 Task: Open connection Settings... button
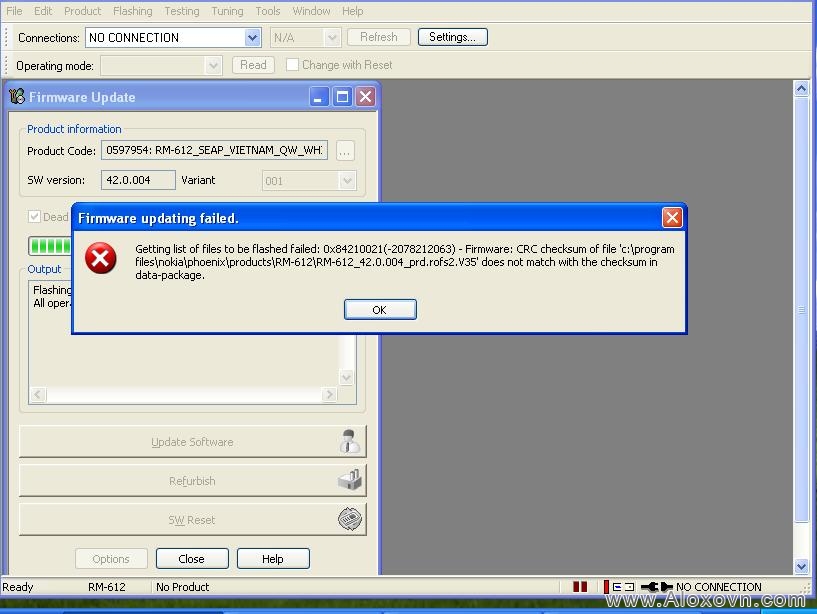tap(452, 37)
